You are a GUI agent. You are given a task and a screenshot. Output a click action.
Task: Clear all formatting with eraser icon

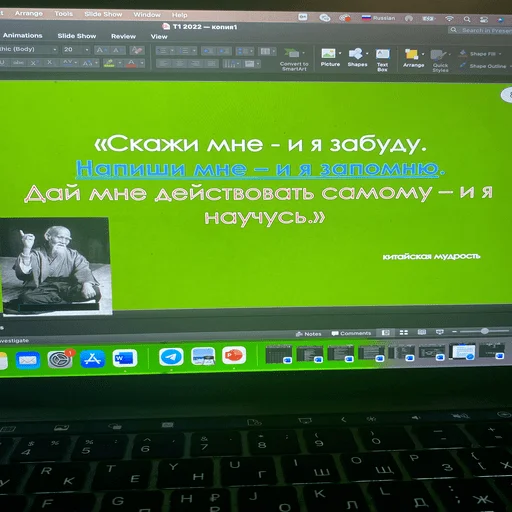(137, 50)
